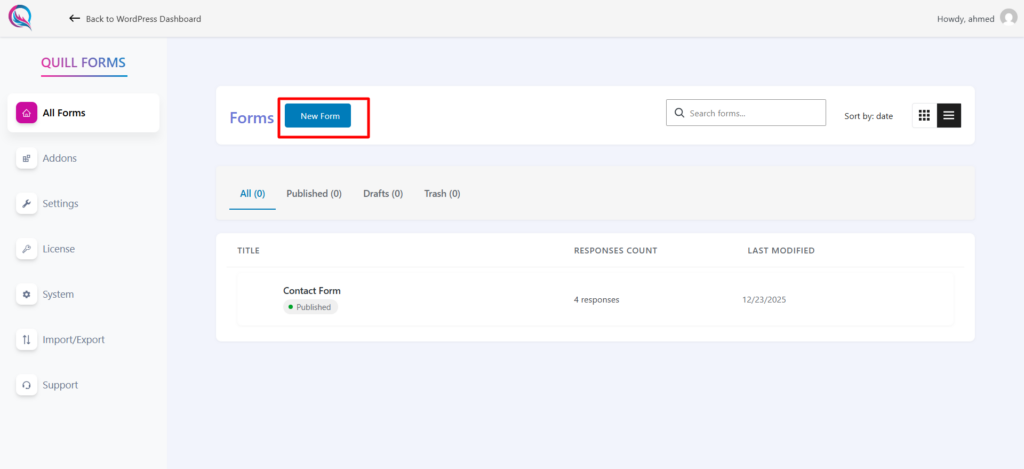
Task: Switch to list view layout
Action: [949, 116]
